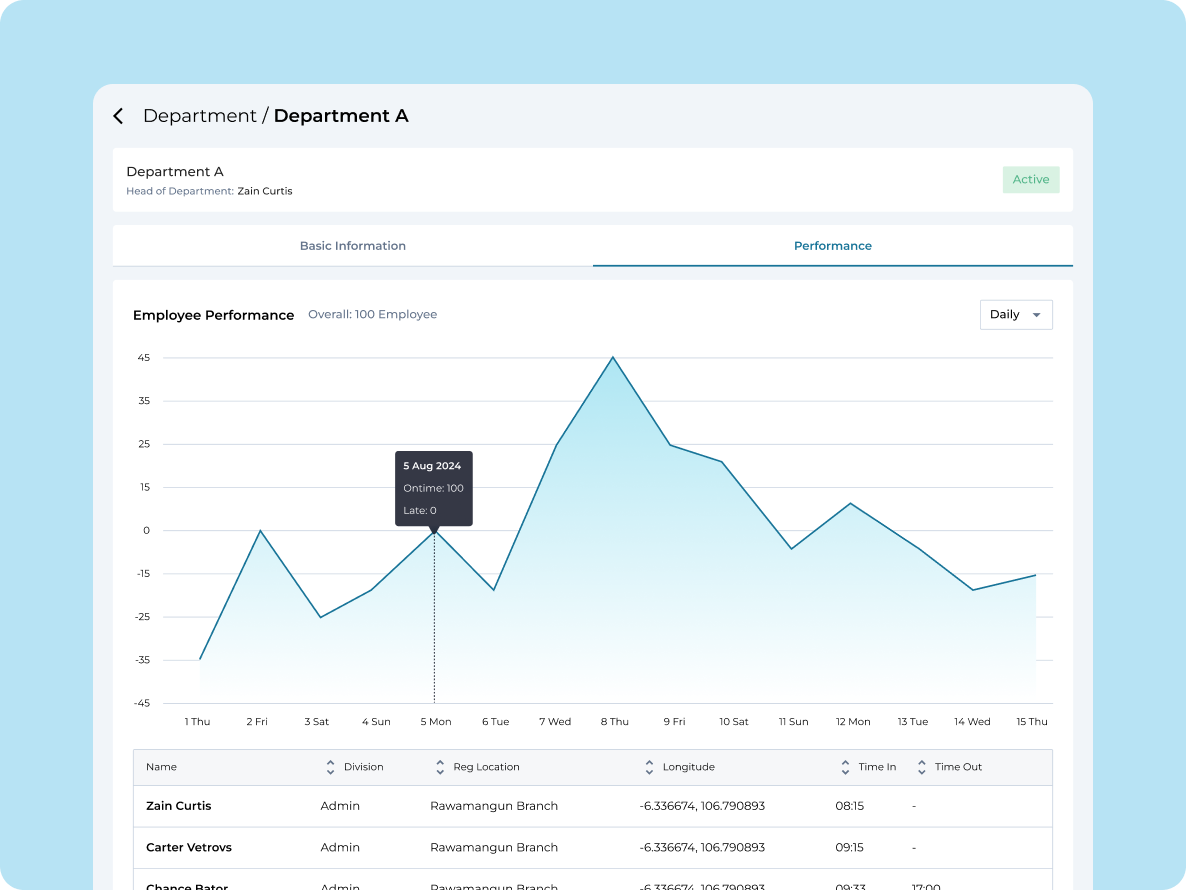Click the 5 Mon chart data point
Screen dimensions: 1186x890
click(434, 531)
